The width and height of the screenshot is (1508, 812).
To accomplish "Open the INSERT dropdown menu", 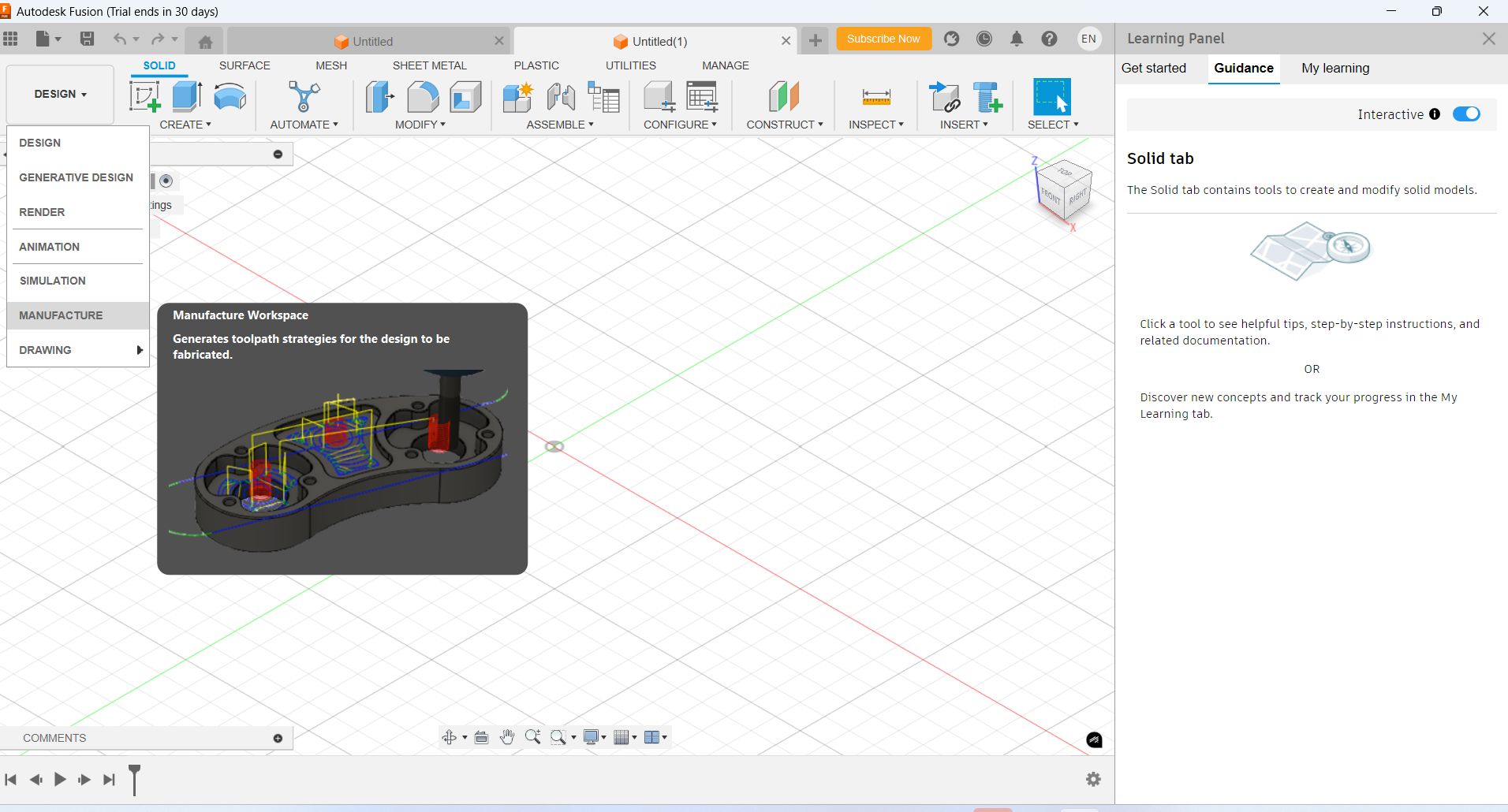I will 964,125.
